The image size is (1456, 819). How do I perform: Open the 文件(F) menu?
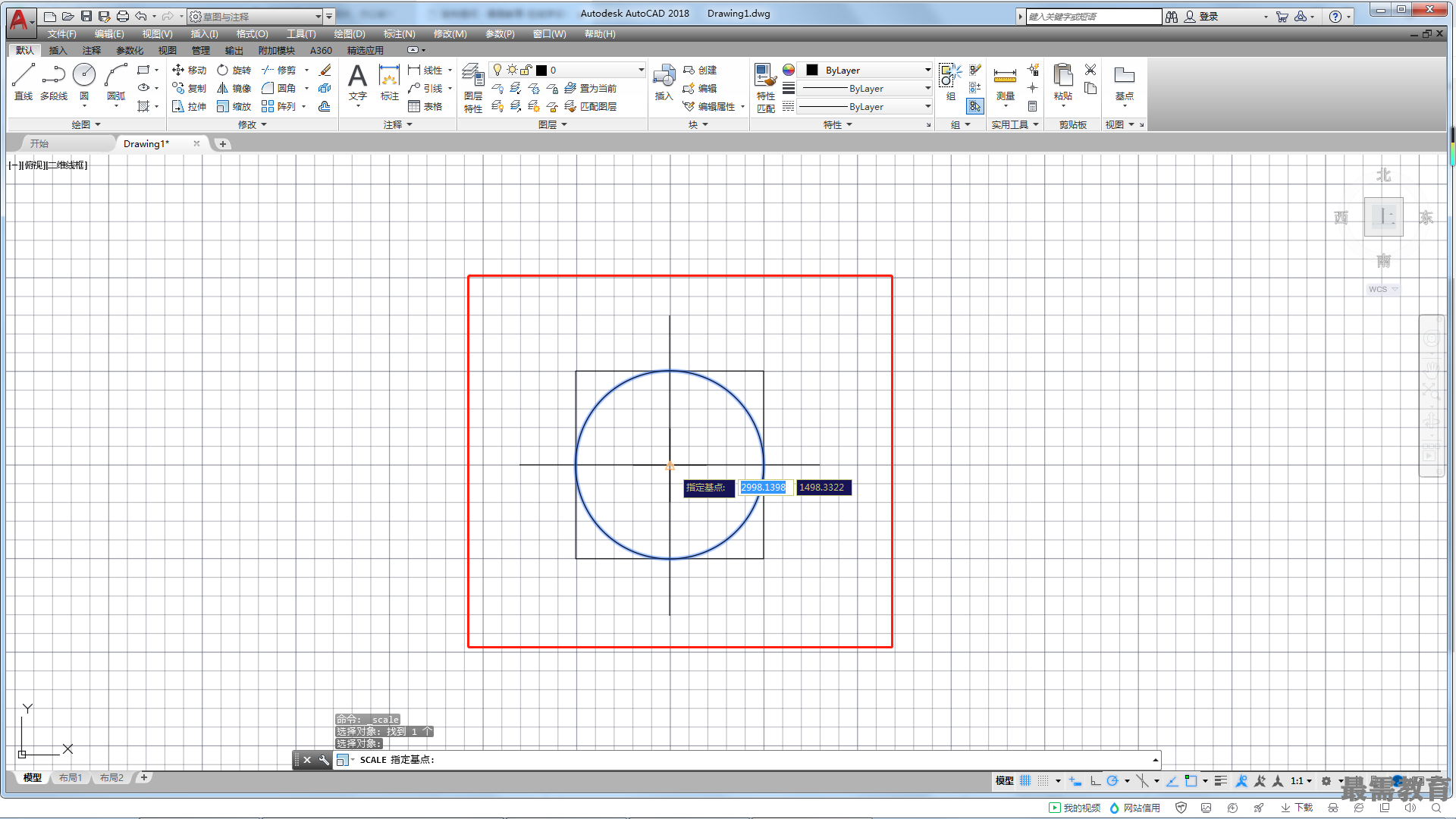(61, 33)
